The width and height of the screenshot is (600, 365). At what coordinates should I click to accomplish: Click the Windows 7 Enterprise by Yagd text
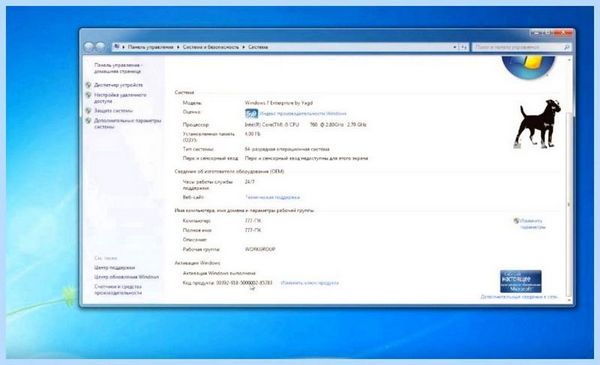click(279, 103)
